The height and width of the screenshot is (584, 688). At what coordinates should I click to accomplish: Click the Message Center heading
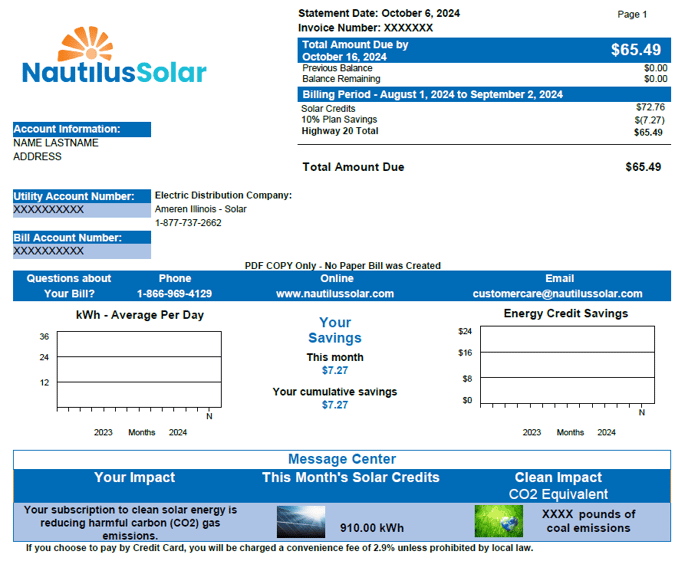[x=342, y=459]
